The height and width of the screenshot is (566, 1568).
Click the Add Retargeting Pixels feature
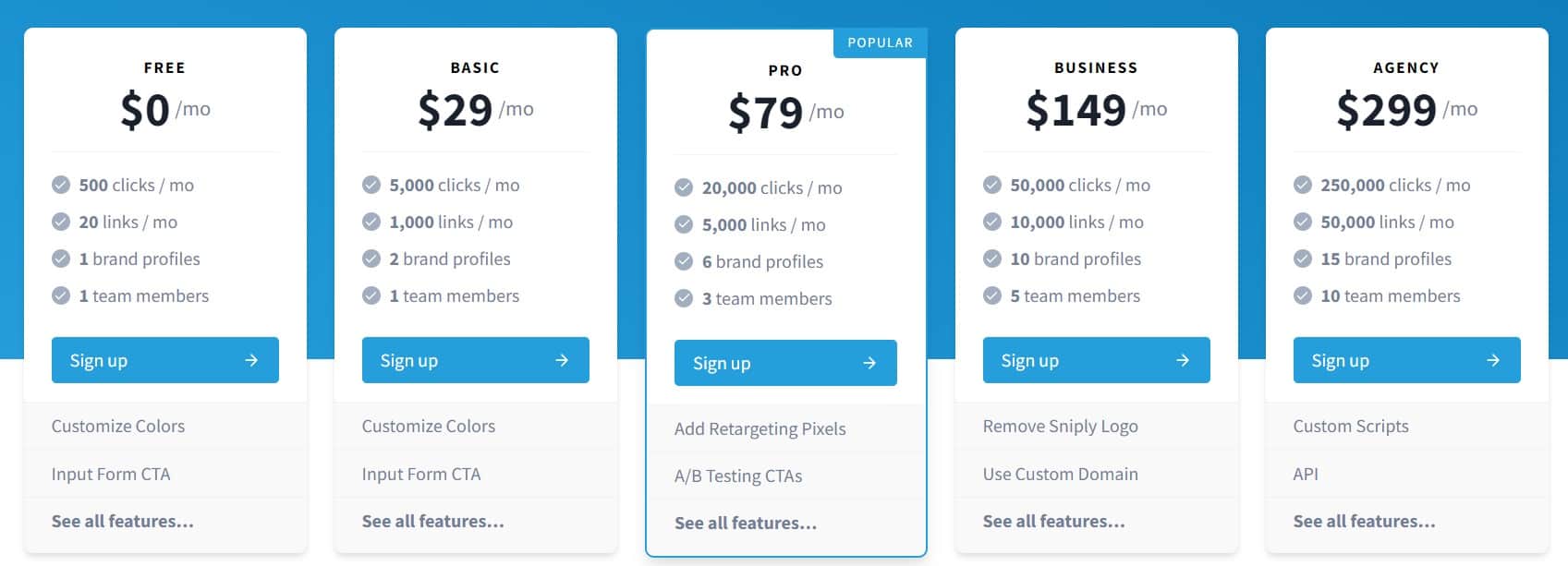pos(760,428)
